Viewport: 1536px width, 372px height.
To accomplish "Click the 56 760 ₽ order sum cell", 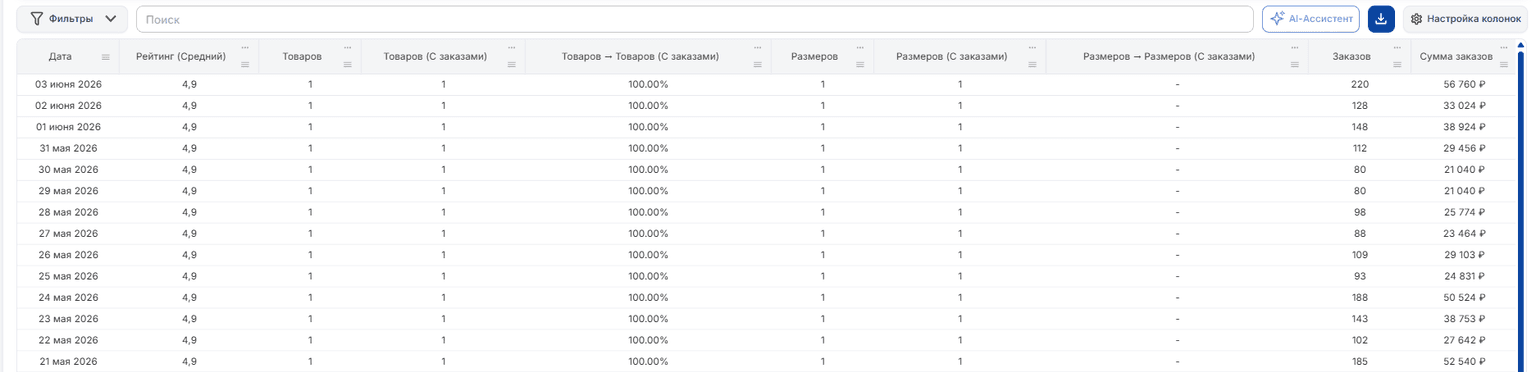I will 1458,84.
